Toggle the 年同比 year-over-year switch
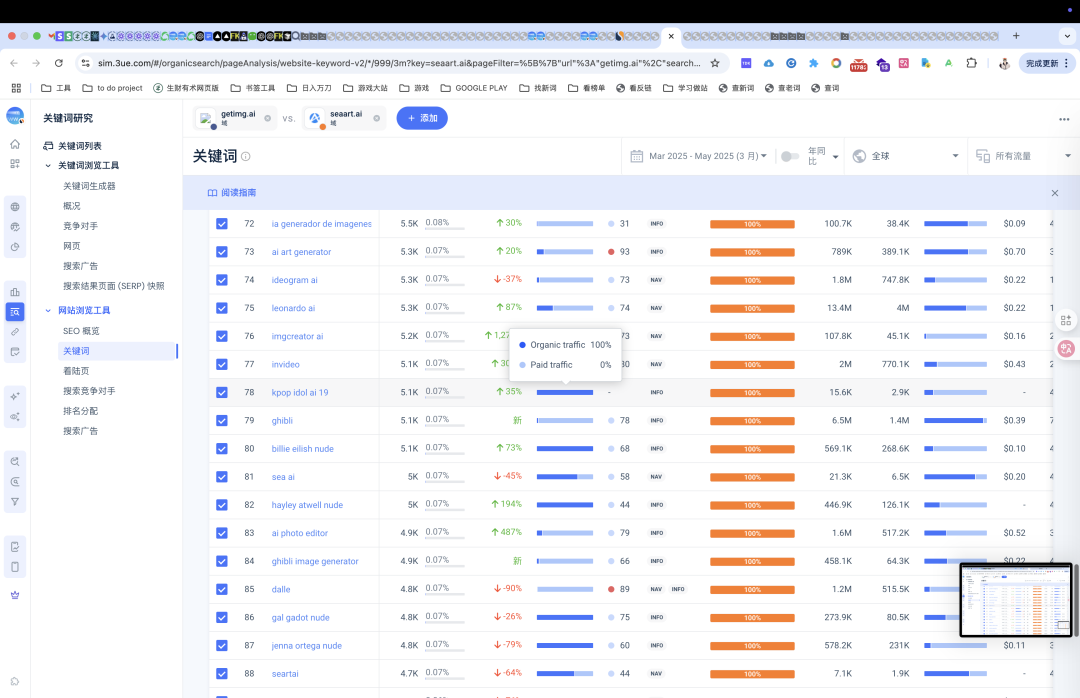The height and width of the screenshot is (698, 1080). pos(789,156)
